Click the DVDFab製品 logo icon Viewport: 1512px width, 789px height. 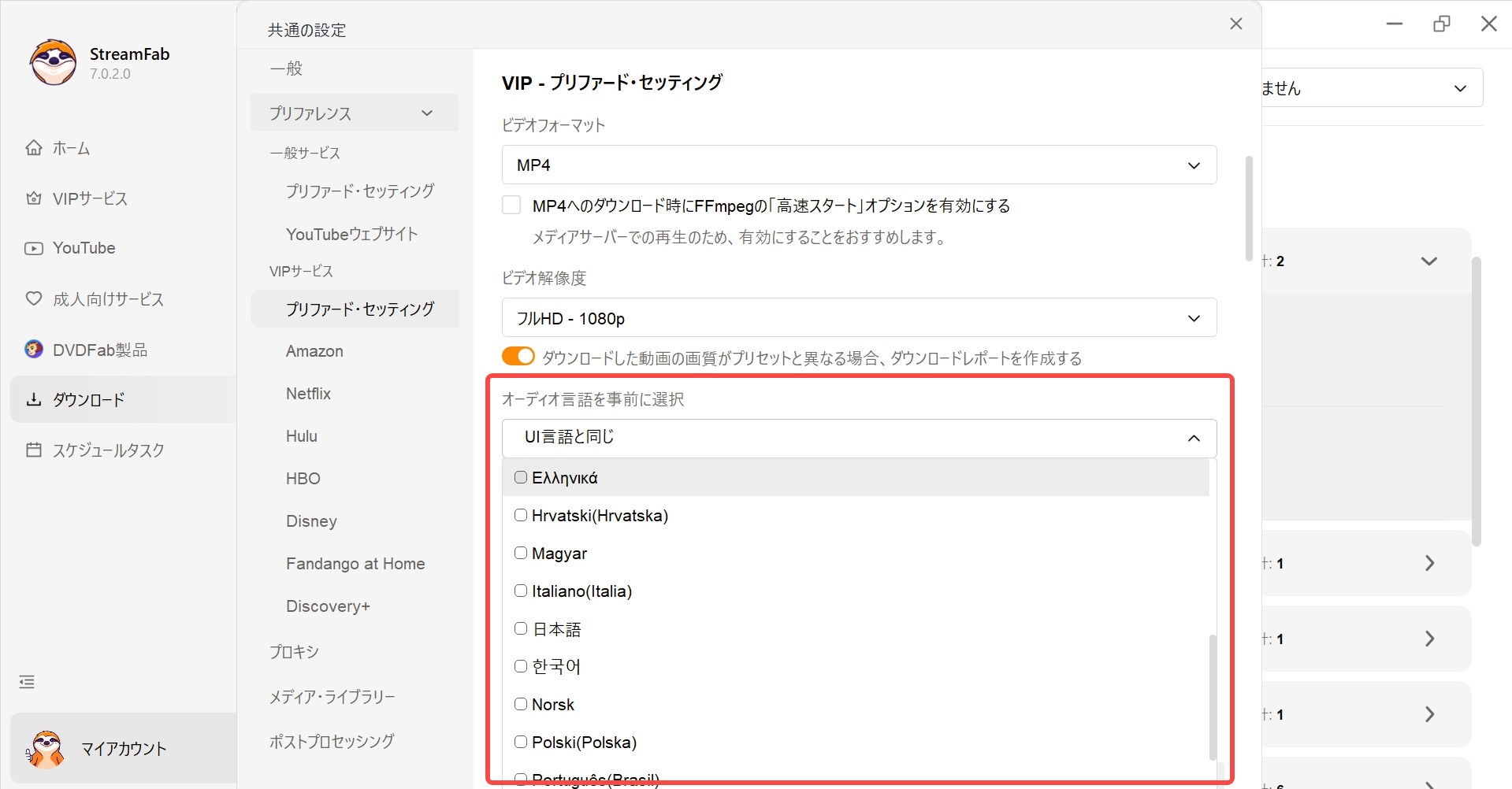click(x=34, y=349)
